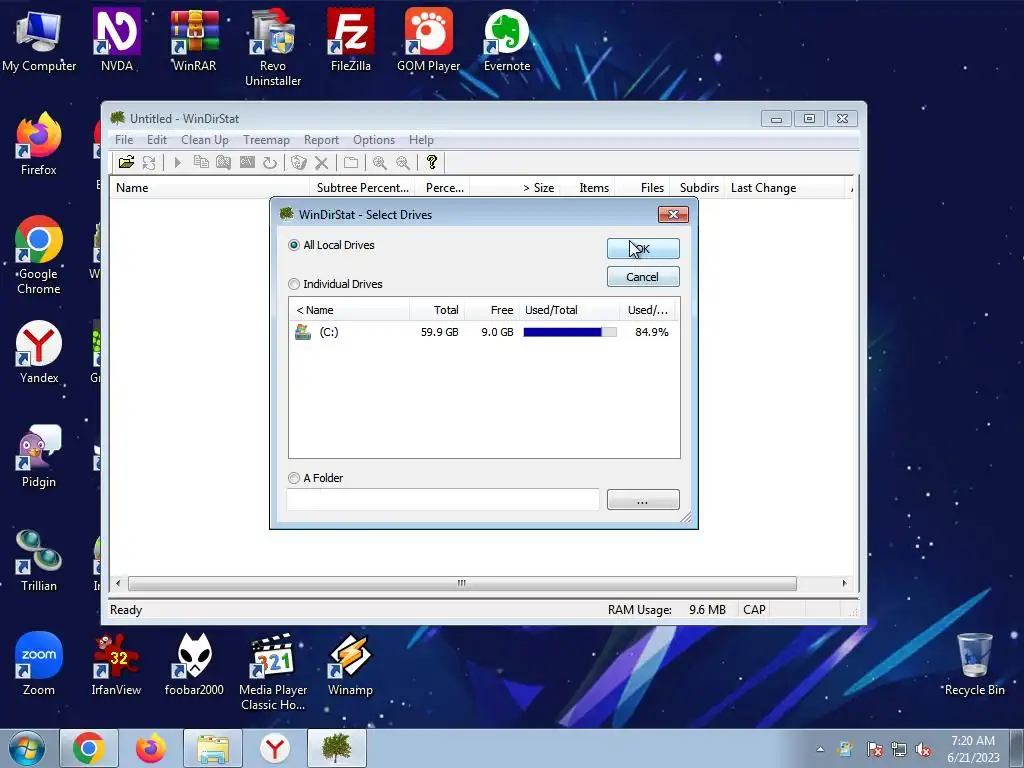Click the Refresh Selected toolbar icon
Screen dimensions: 1024x768
[x=270, y=163]
